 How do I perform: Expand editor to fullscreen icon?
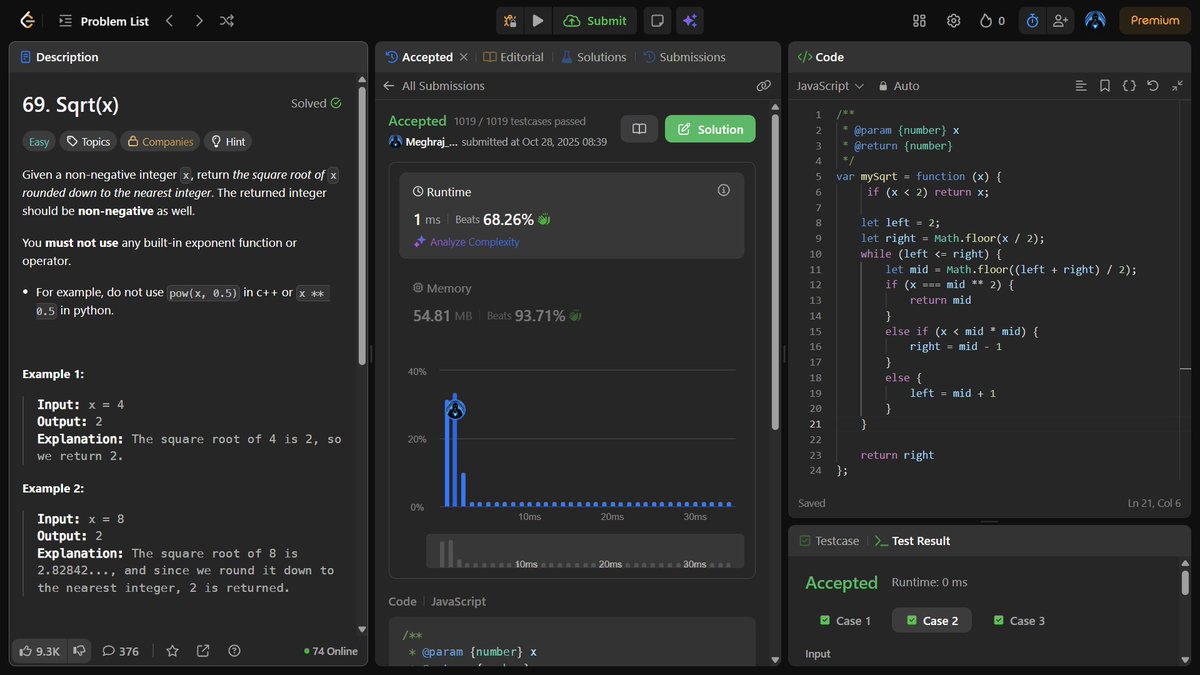point(1177,86)
